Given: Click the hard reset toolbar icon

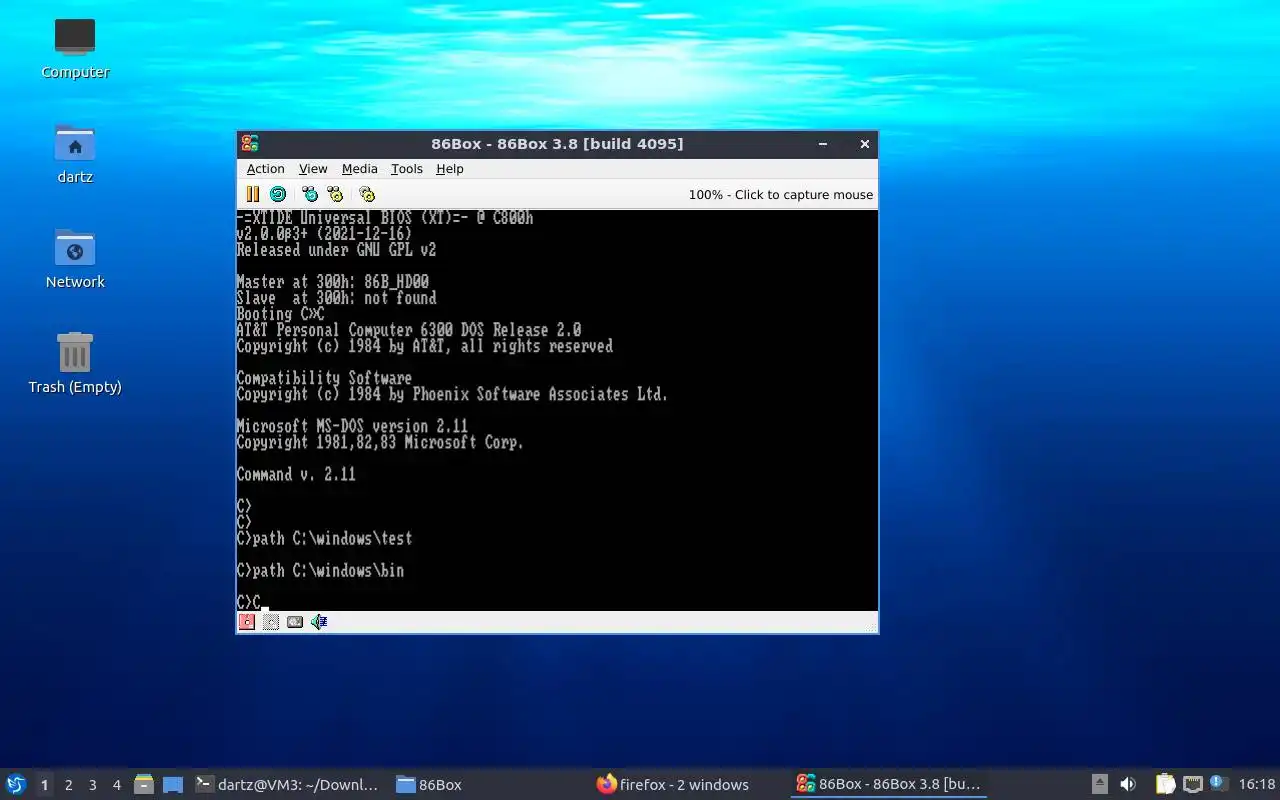Looking at the screenshot, I should click(x=278, y=194).
